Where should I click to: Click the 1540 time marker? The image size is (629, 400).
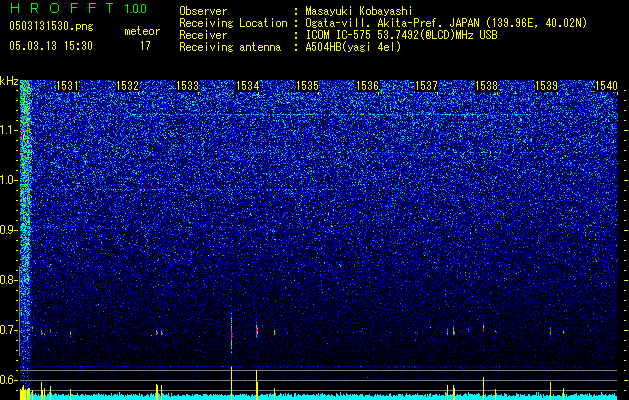[606, 85]
